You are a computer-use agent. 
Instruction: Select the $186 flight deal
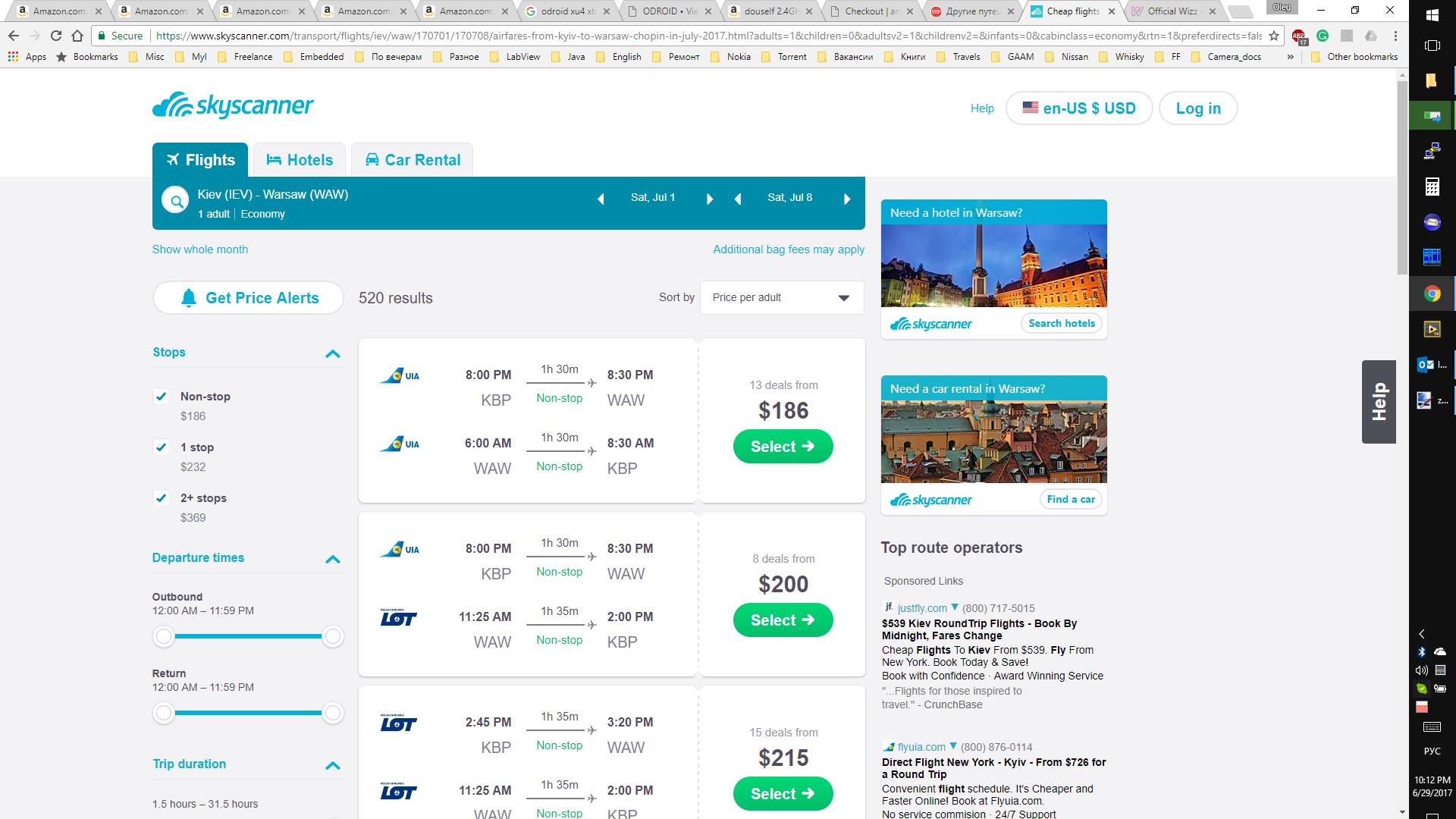[x=783, y=447]
